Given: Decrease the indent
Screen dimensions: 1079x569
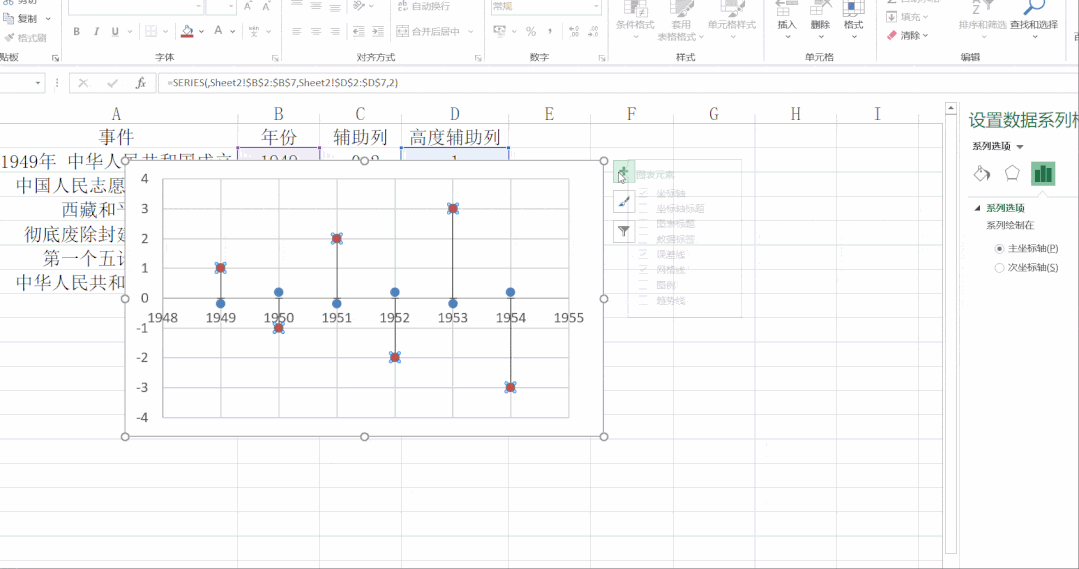Looking at the screenshot, I should 359,32.
